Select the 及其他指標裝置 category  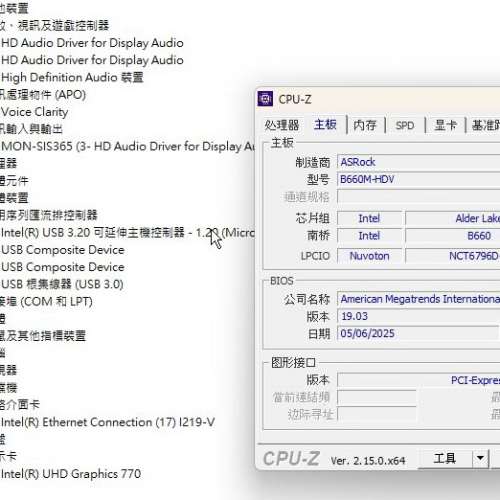[43, 336]
